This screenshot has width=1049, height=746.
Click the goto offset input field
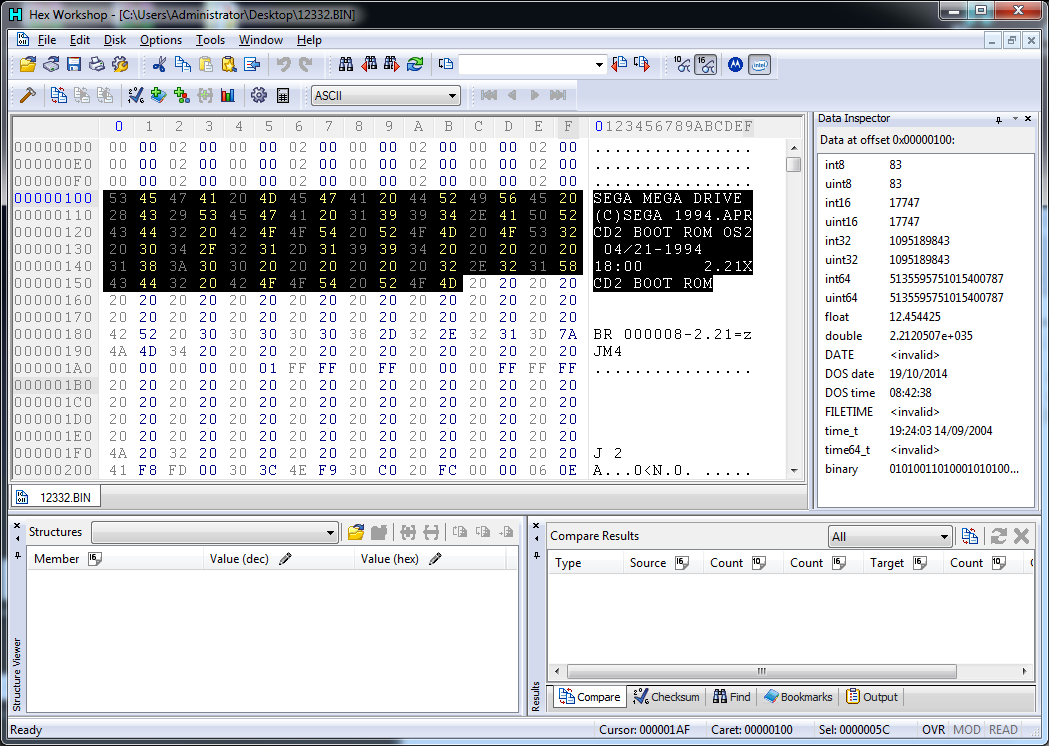pos(525,64)
